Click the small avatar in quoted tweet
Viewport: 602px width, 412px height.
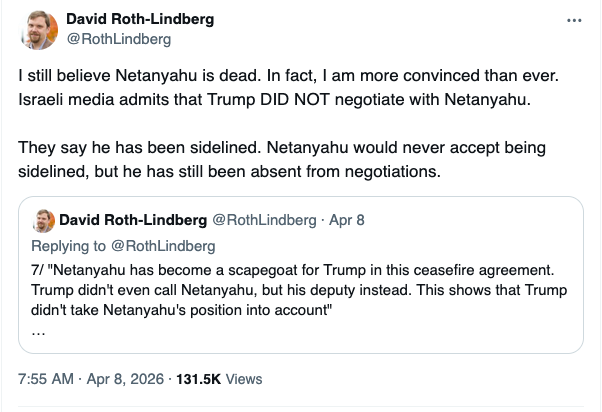[43, 219]
